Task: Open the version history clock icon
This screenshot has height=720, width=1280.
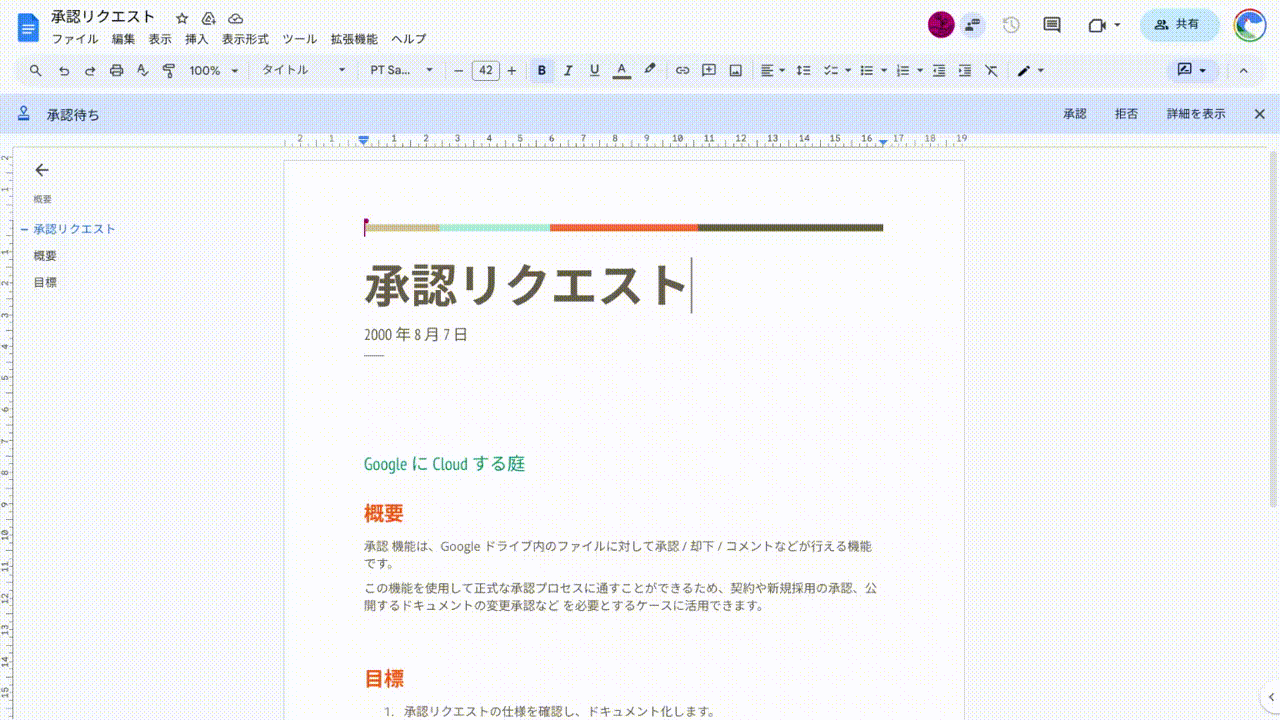Action: [1011, 25]
